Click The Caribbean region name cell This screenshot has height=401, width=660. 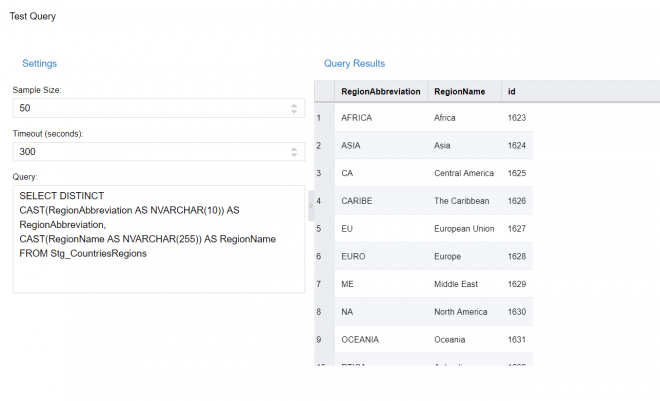[x=462, y=201]
